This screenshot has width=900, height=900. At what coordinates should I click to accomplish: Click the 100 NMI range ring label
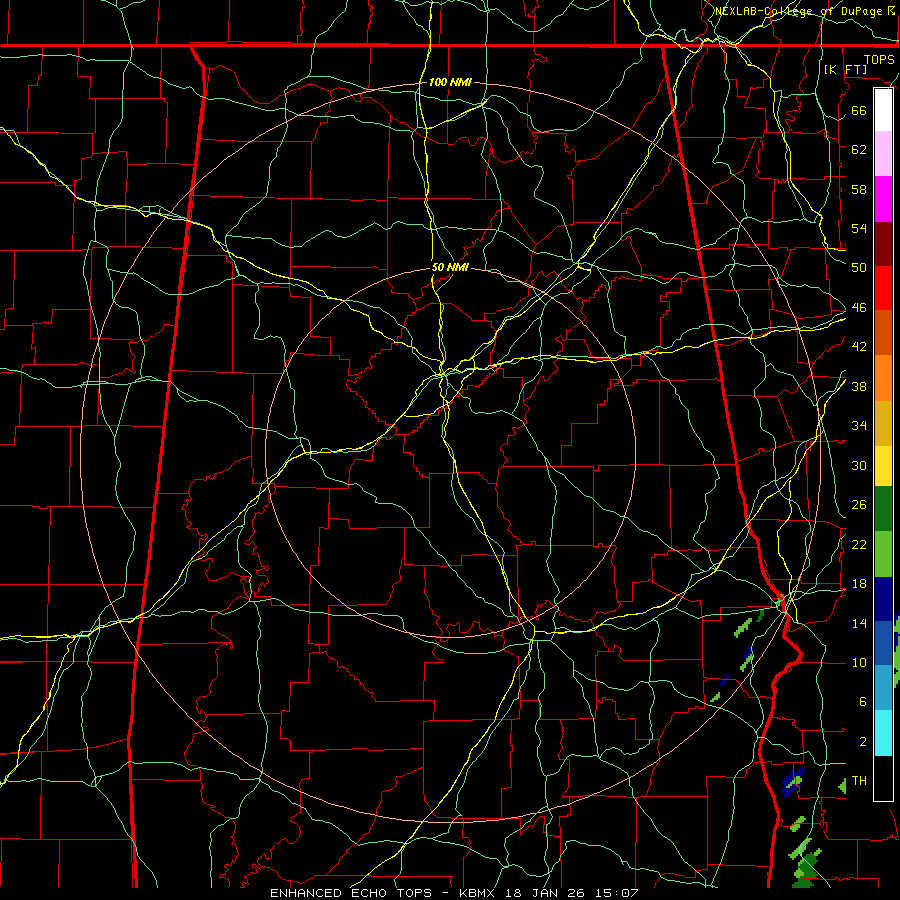[450, 82]
